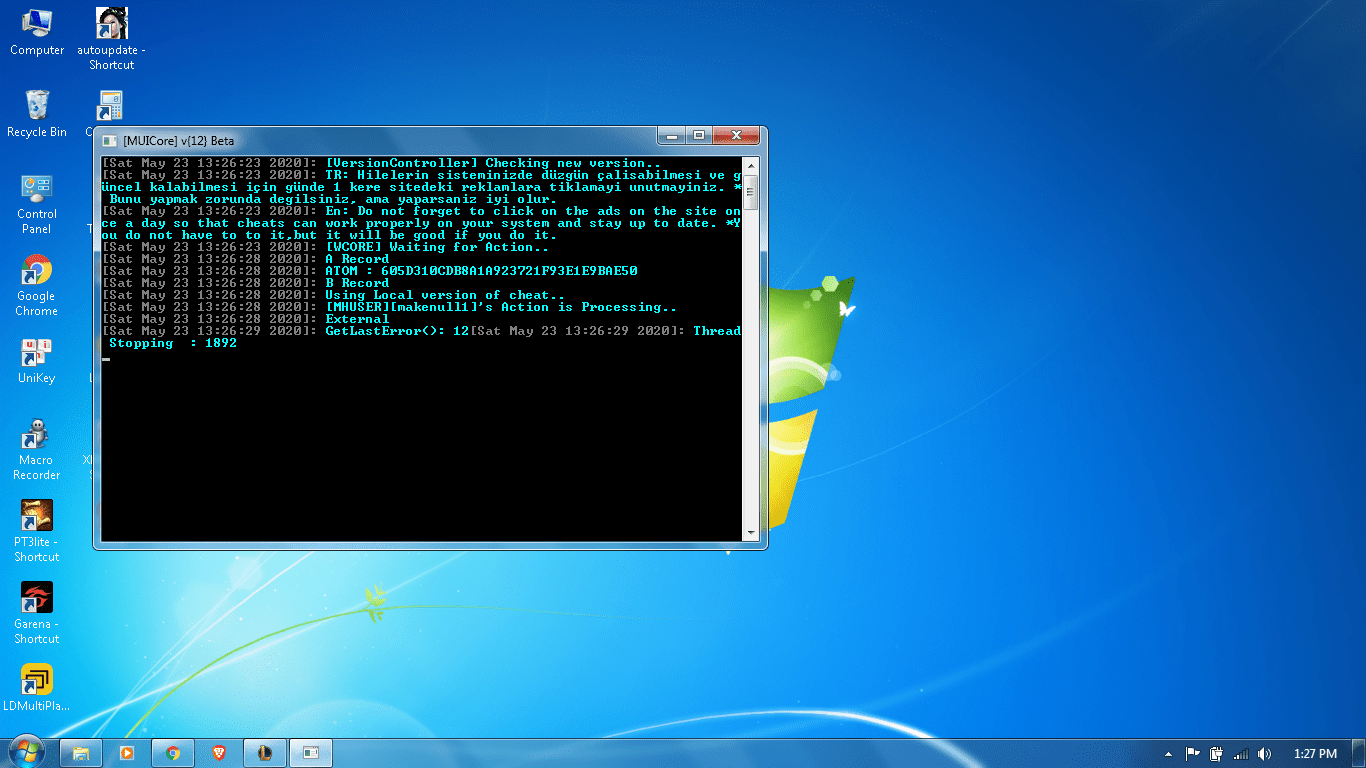Click the "B Record" console line
This screenshot has width=1366, height=768.
pyautogui.click(x=358, y=283)
